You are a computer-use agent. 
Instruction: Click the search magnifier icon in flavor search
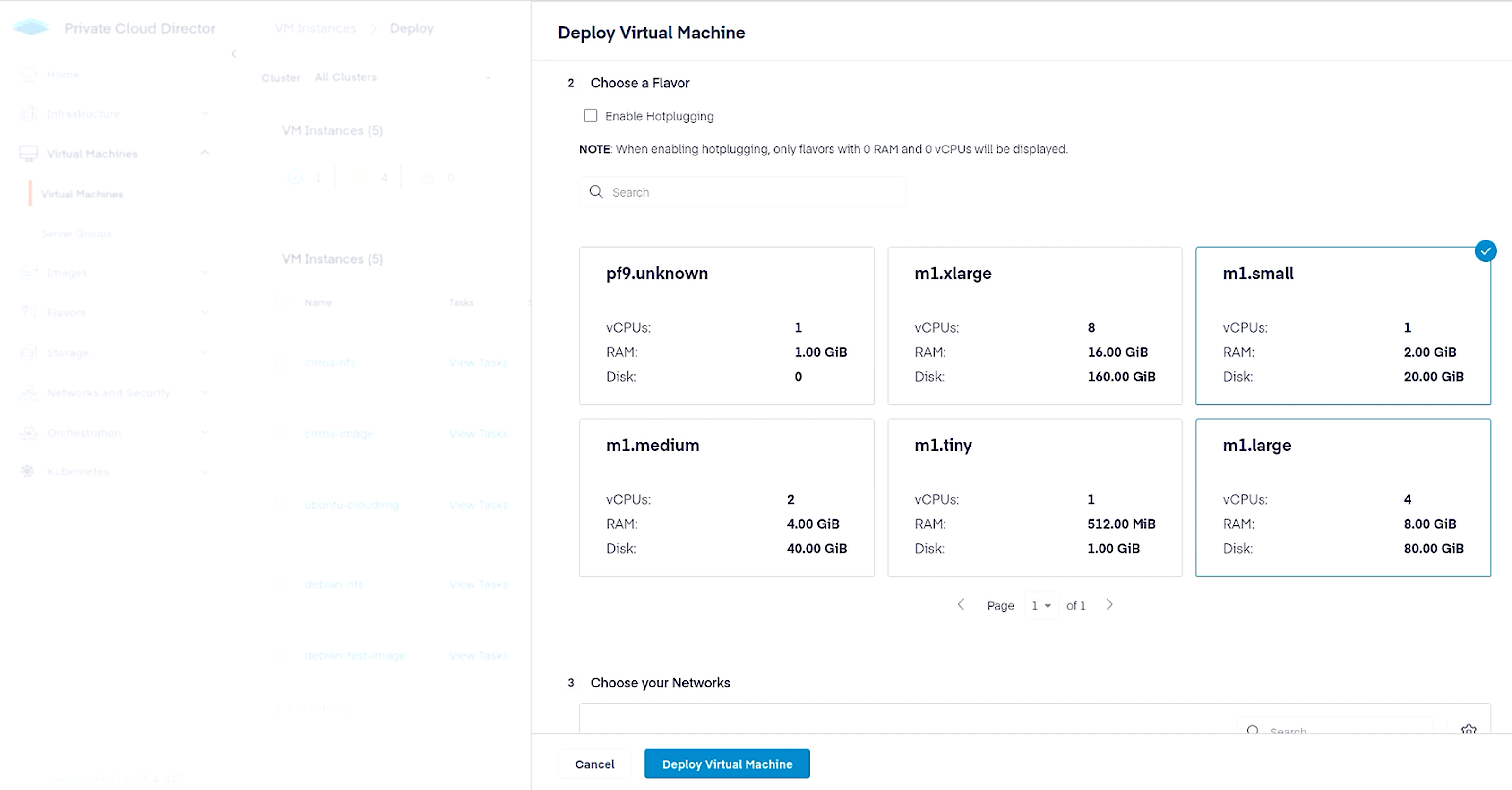pyautogui.click(x=596, y=192)
